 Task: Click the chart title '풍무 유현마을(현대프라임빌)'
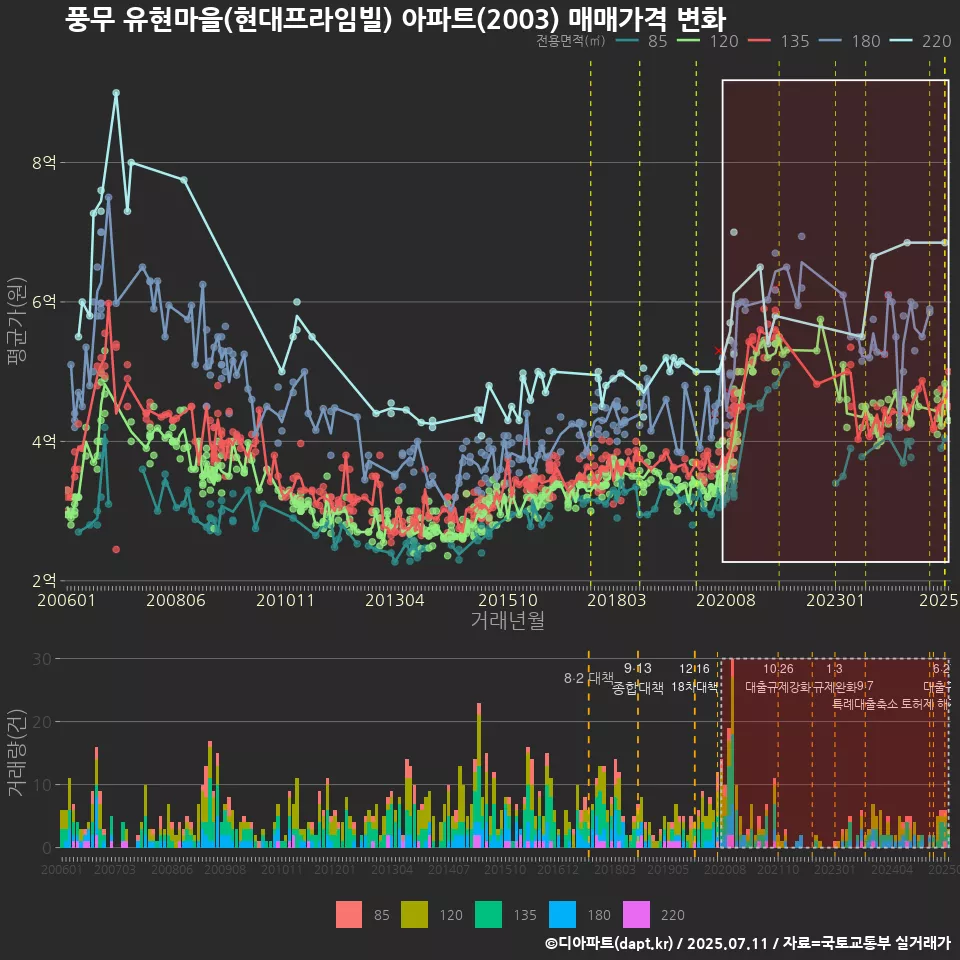228,18
